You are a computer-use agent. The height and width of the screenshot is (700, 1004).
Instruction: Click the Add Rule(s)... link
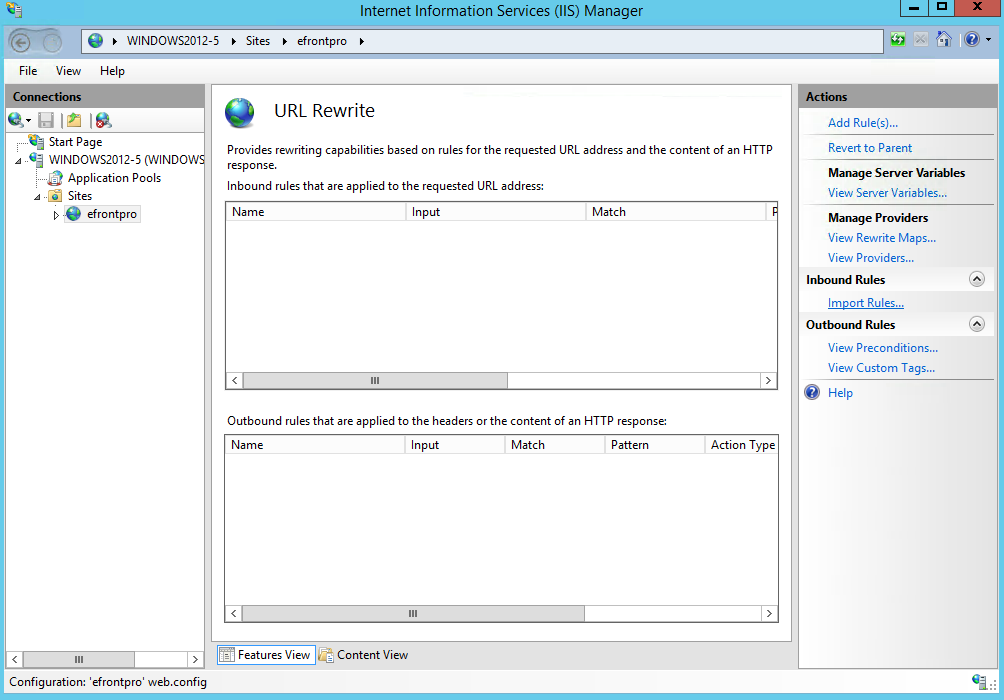862,123
